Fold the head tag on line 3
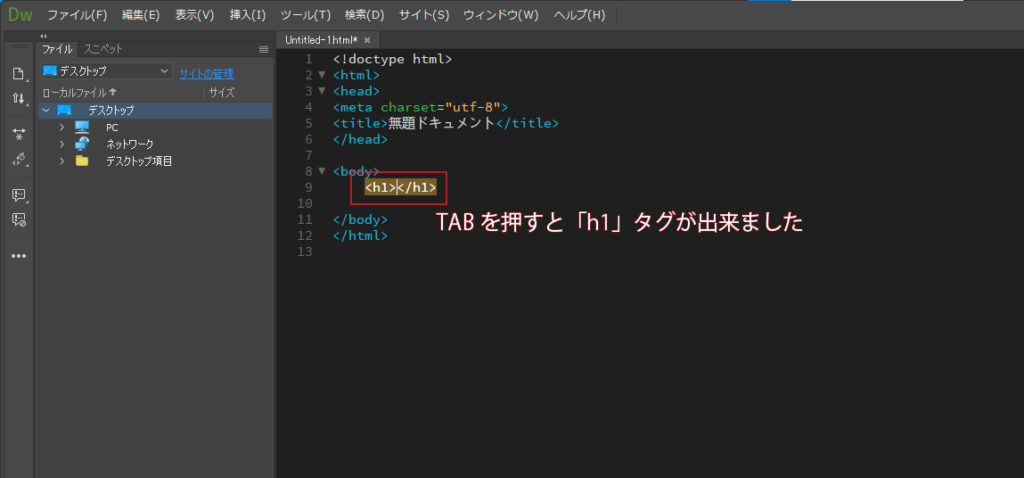The image size is (1024, 478). 321,90
